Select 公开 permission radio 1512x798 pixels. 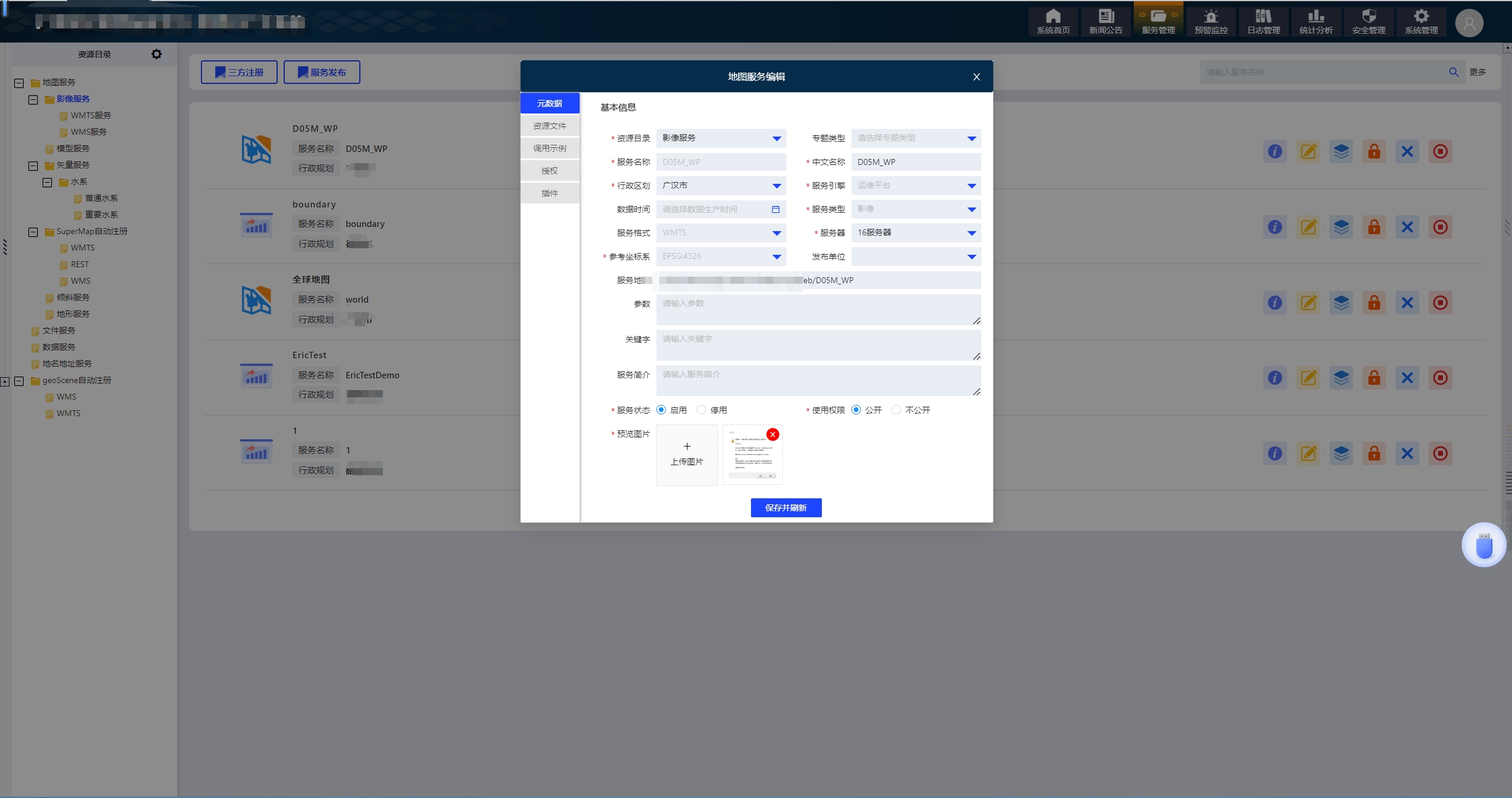click(856, 410)
